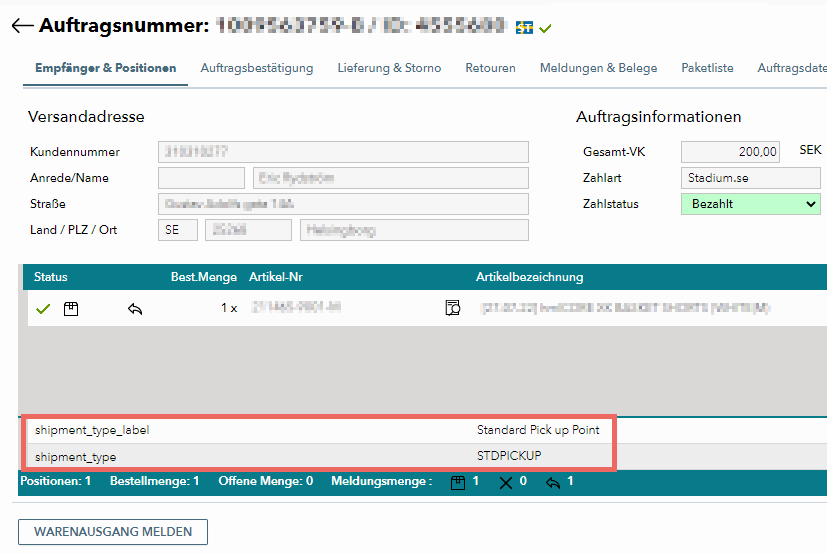The width and height of the screenshot is (827, 554).
Task: Click the country field showing SE
Action: point(178,230)
